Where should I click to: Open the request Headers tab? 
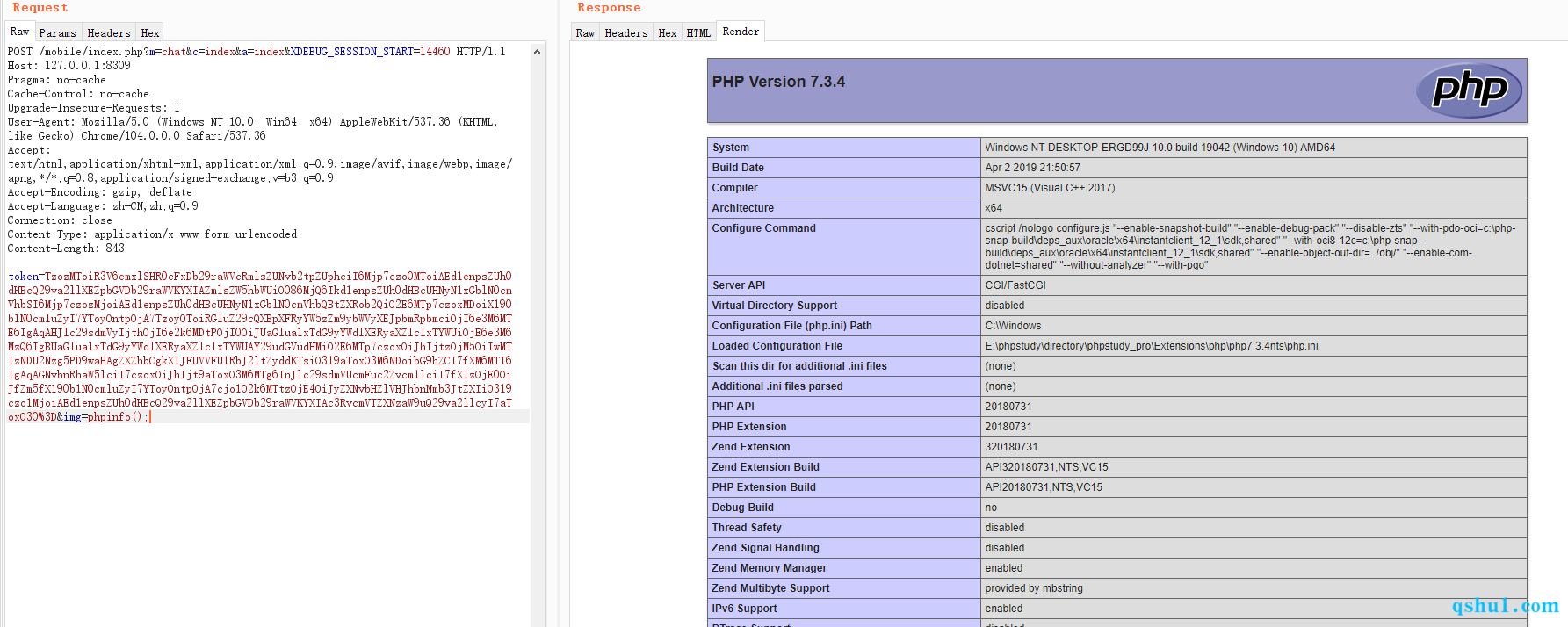click(109, 32)
